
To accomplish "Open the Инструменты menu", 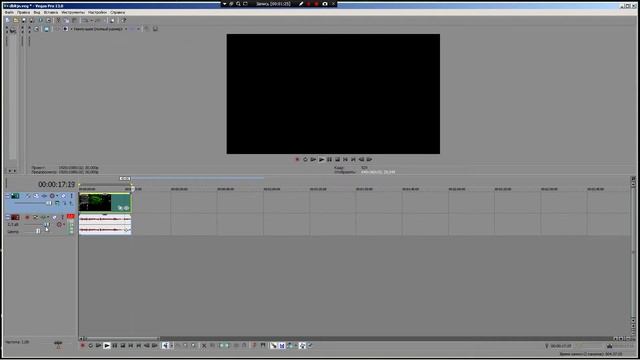I will tap(73, 13).
